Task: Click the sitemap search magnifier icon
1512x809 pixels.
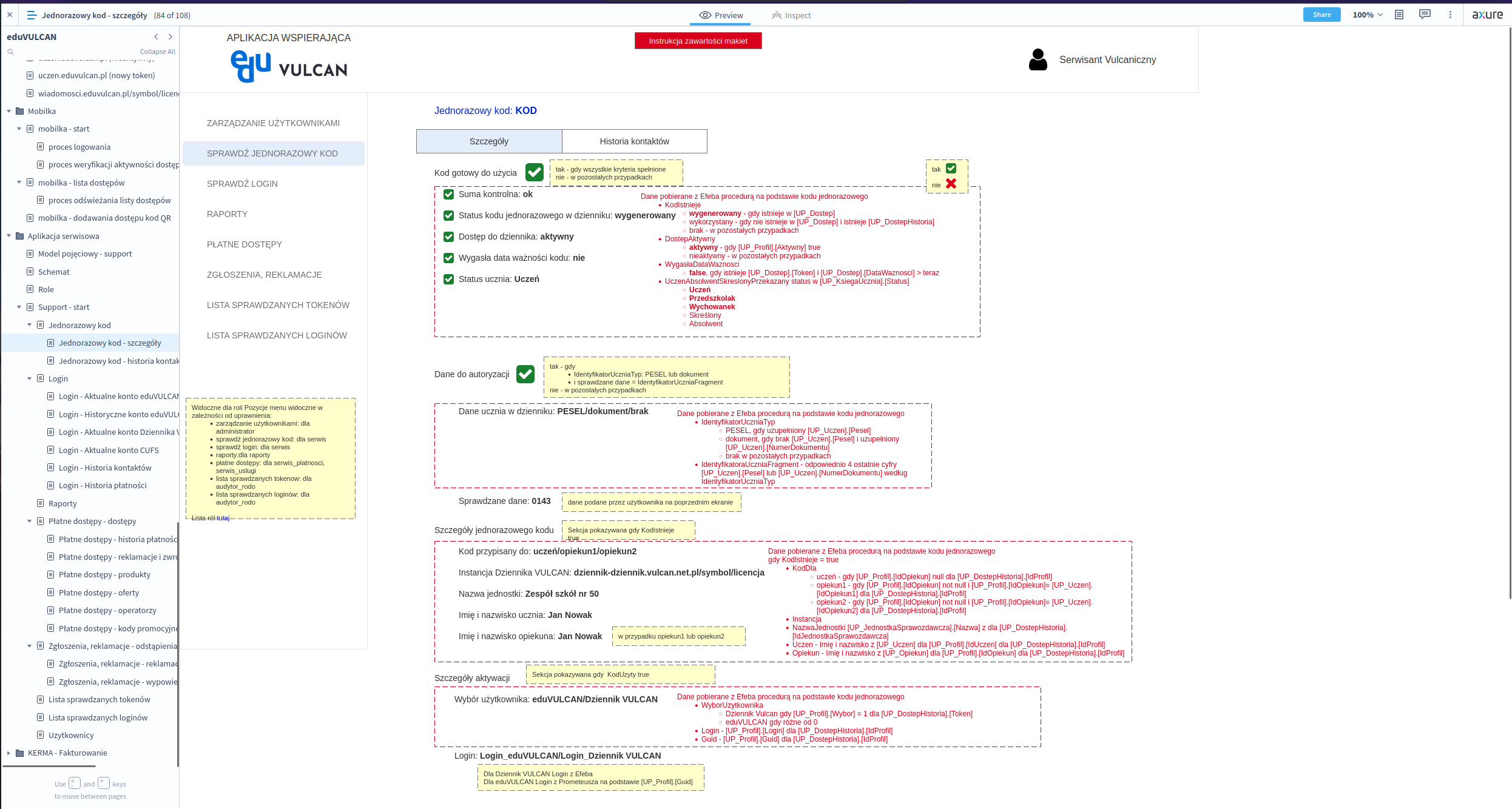Action: coord(11,52)
